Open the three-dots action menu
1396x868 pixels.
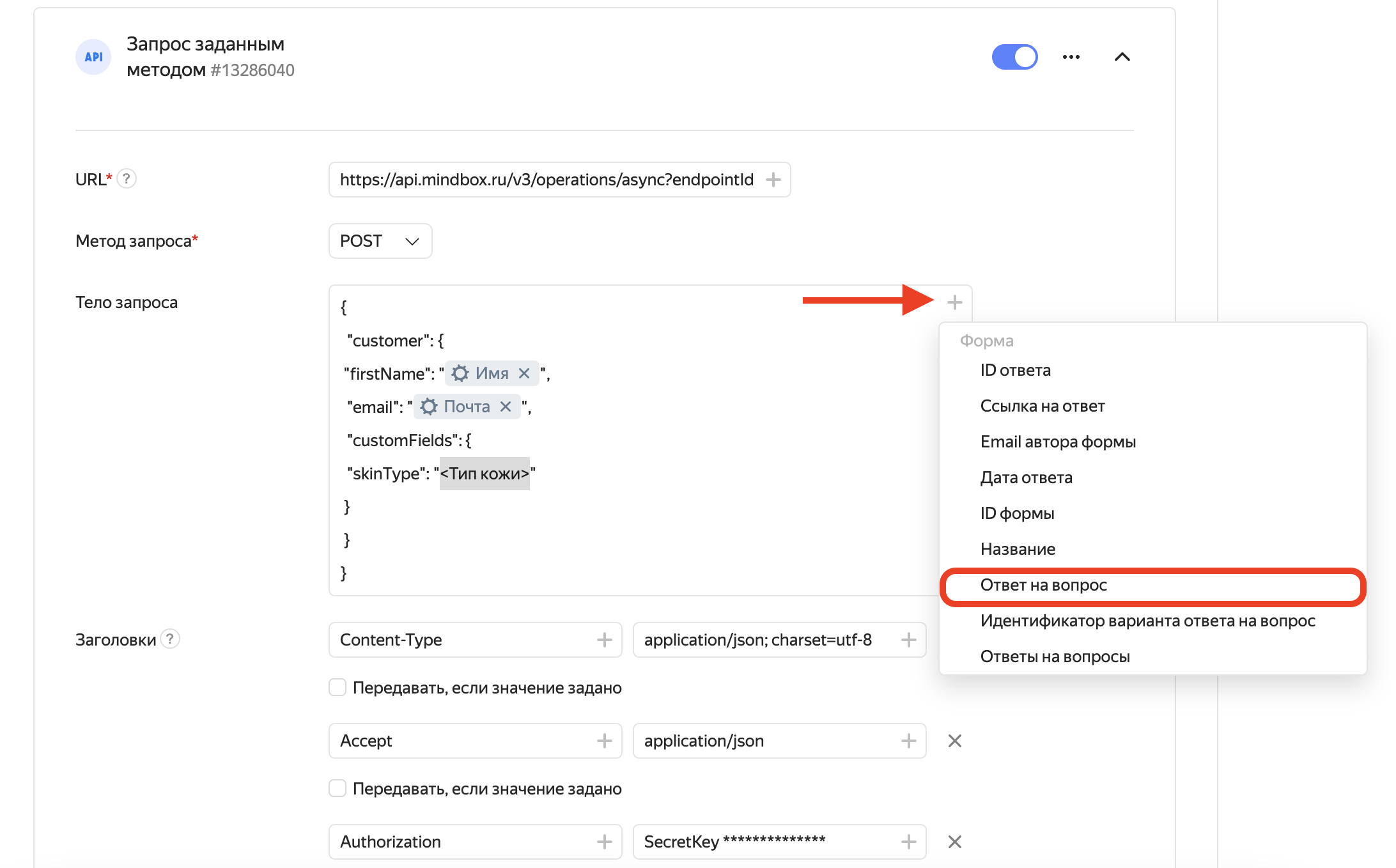pyautogui.click(x=1071, y=57)
